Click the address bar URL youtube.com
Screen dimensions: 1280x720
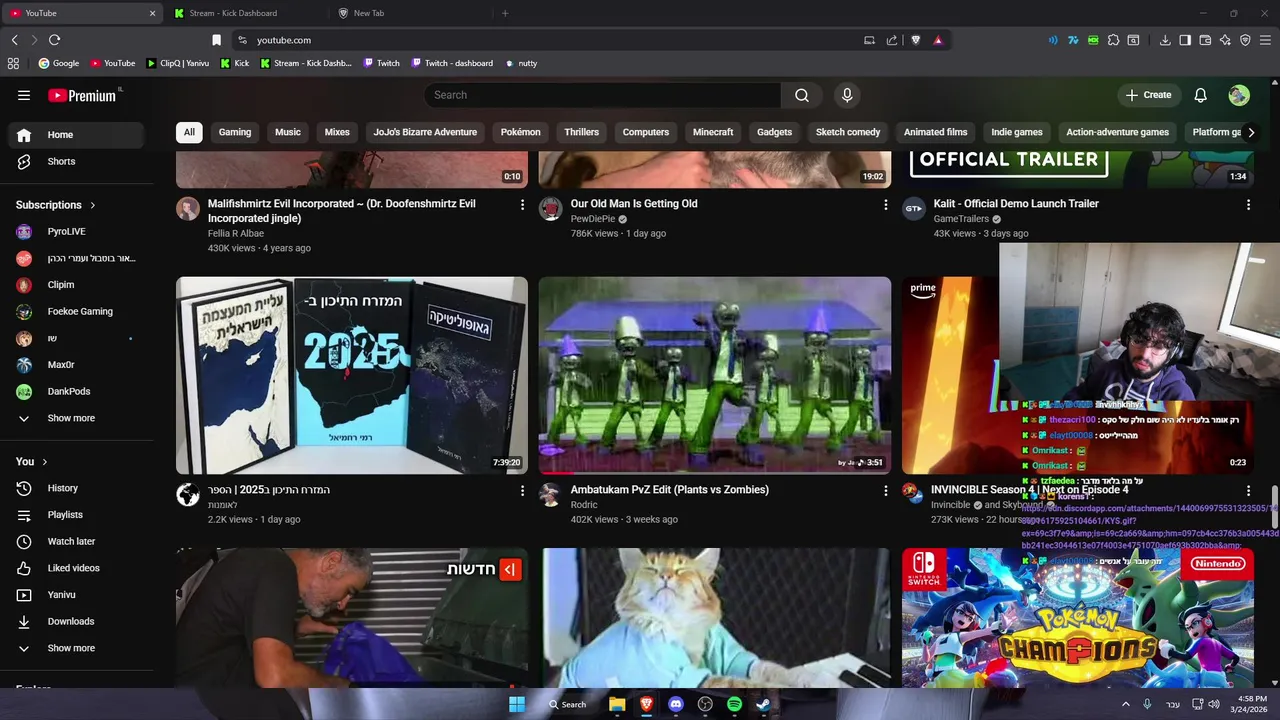[x=284, y=40]
